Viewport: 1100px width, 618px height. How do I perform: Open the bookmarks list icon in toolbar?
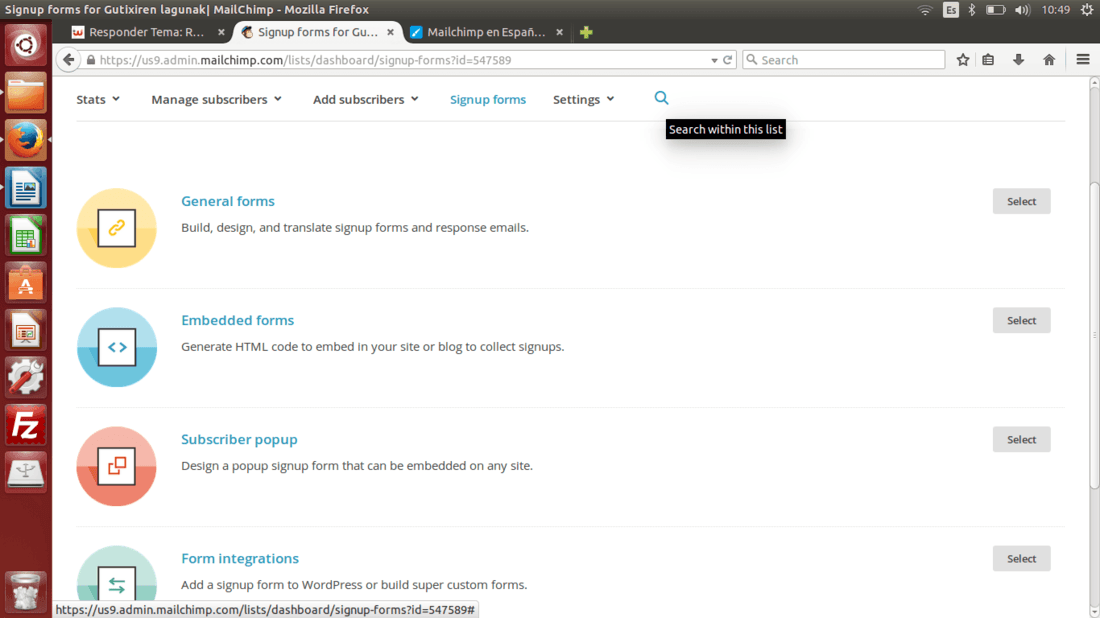[988, 60]
